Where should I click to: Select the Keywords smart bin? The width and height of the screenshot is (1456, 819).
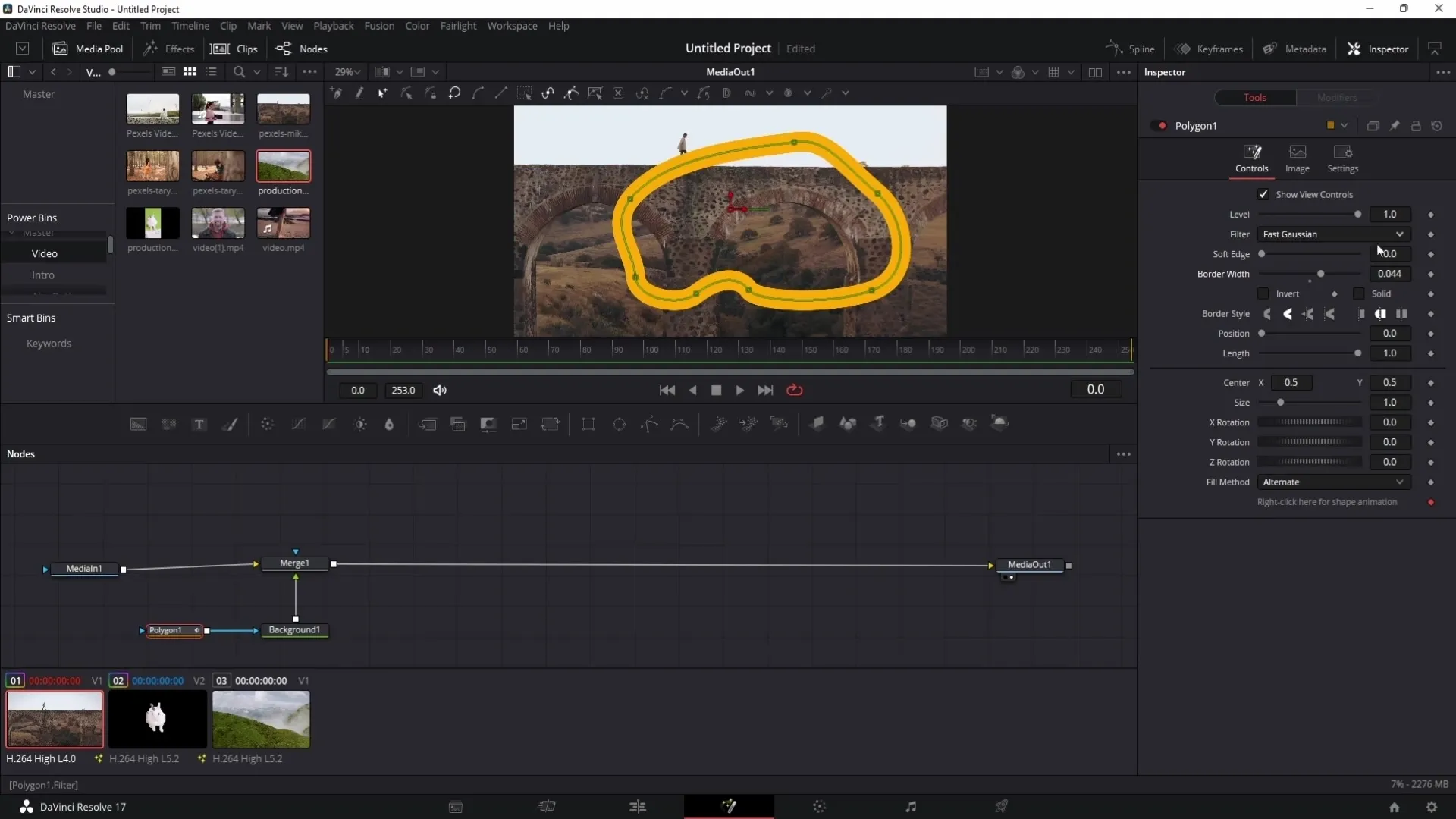click(49, 344)
